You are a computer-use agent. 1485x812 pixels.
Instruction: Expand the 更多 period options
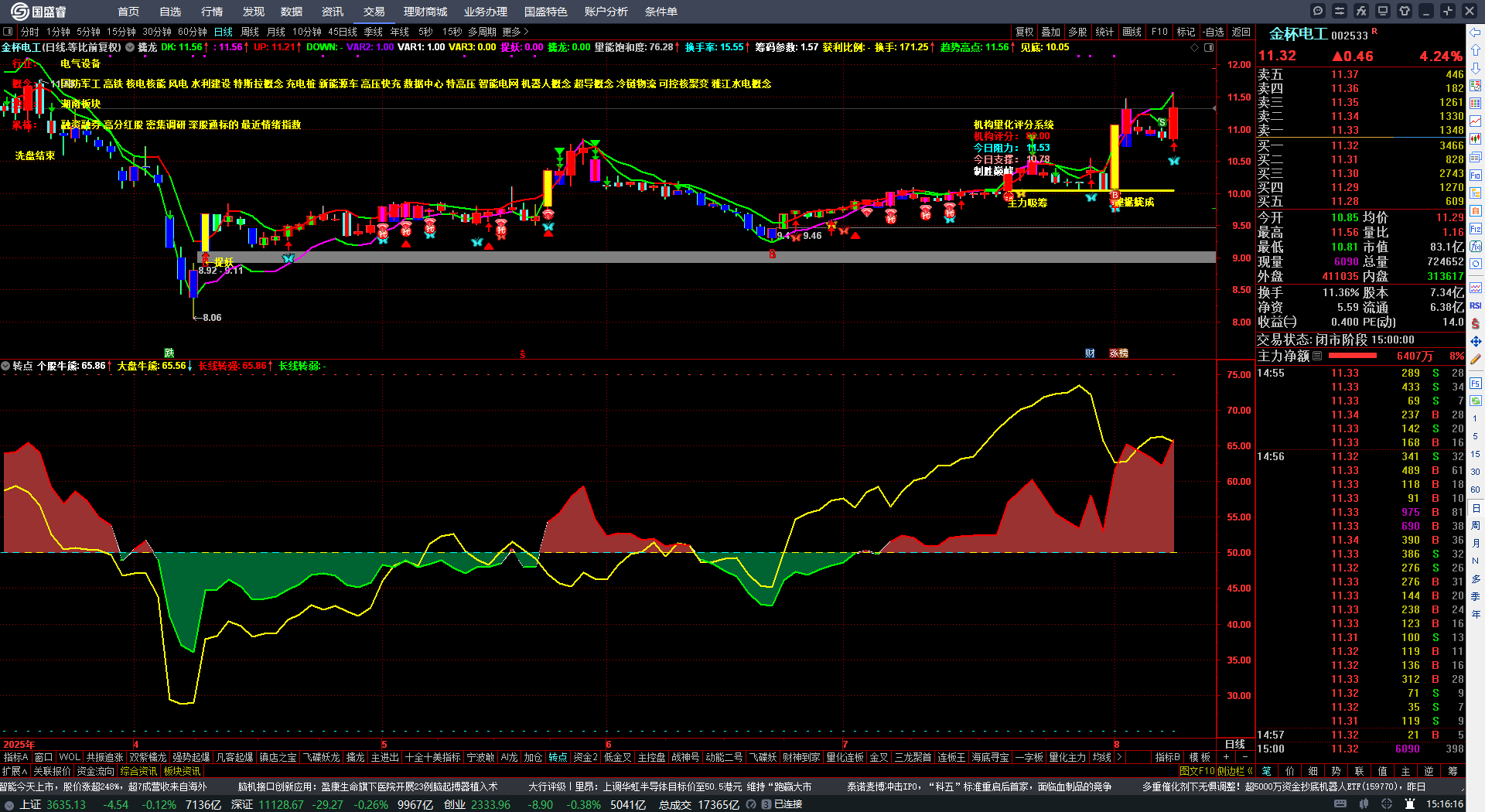point(515,32)
